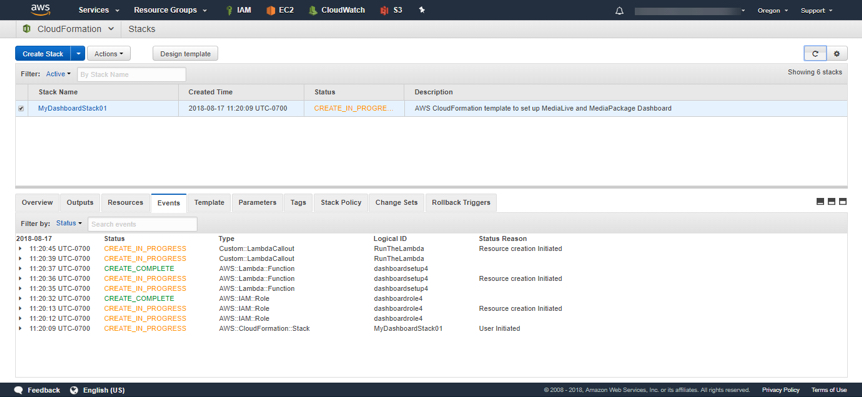The width and height of the screenshot is (862, 397).
Task: Switch to the Parameters tab
Action: tap(257, 202)
